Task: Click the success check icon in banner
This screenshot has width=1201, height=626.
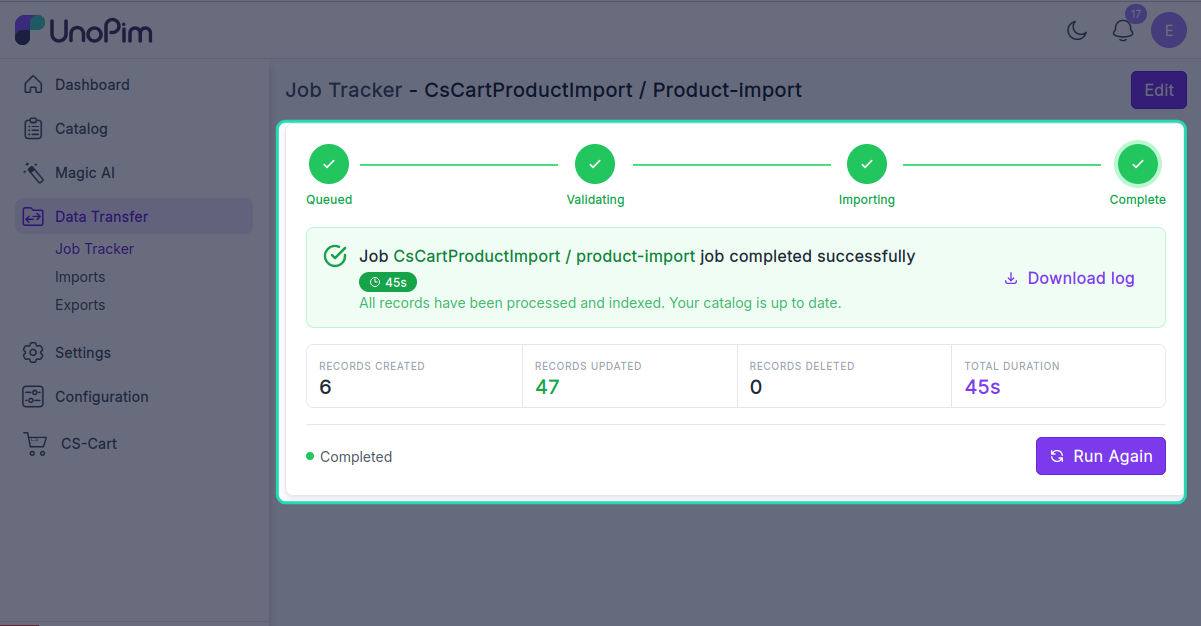Action: (336, 256)
